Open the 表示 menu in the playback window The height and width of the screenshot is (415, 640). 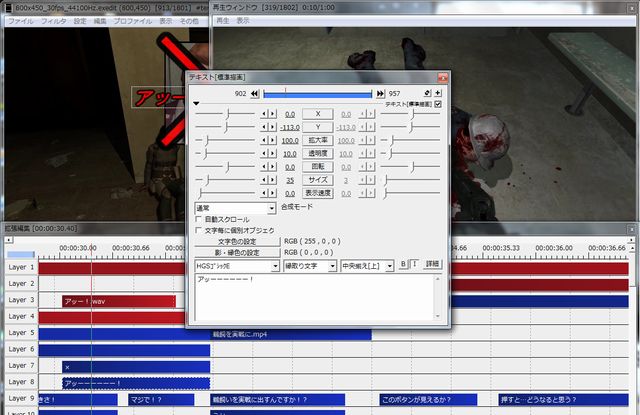click(x=242, y=20)
